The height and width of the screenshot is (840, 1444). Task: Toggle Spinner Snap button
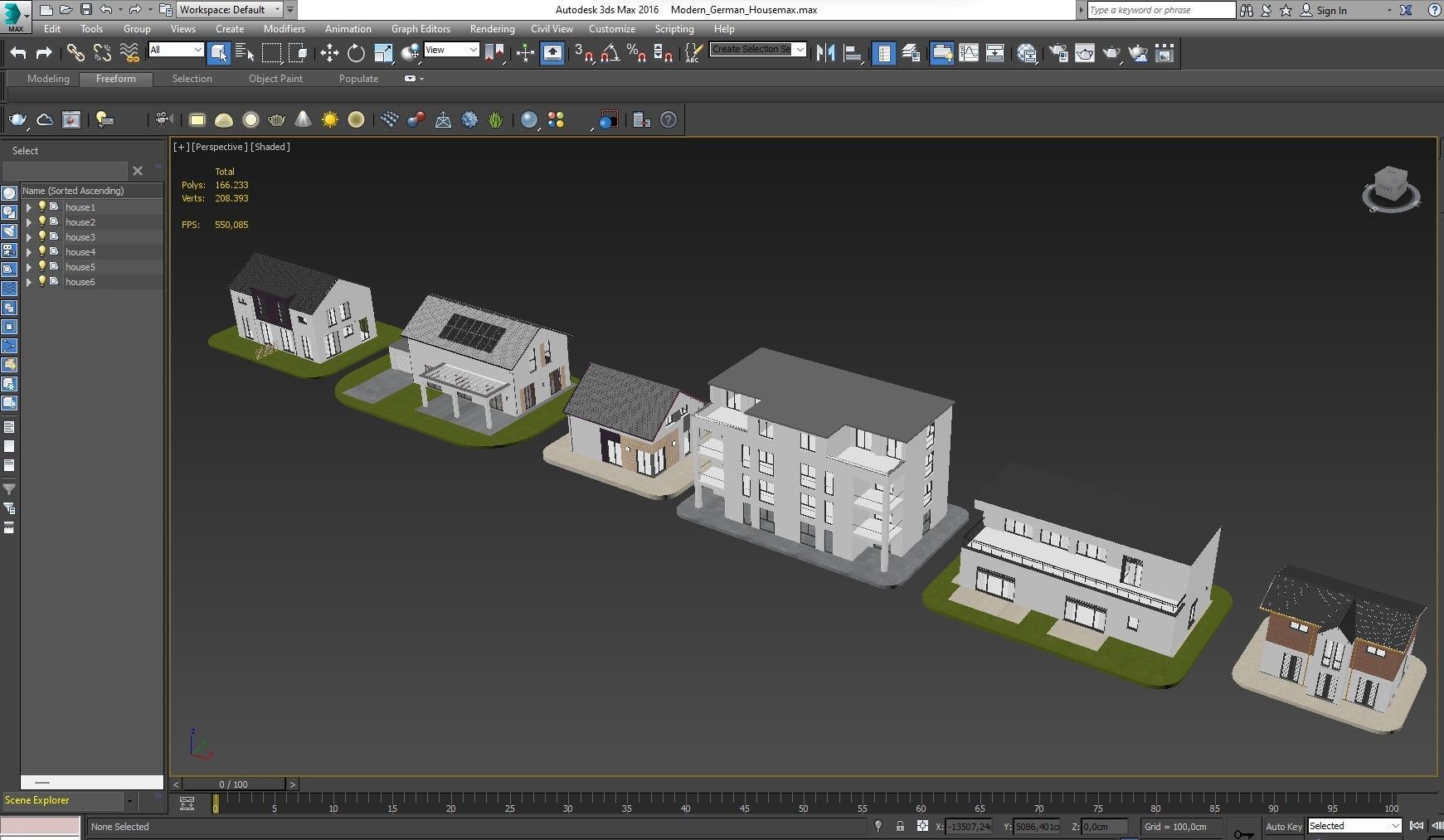tap(664, 53)
